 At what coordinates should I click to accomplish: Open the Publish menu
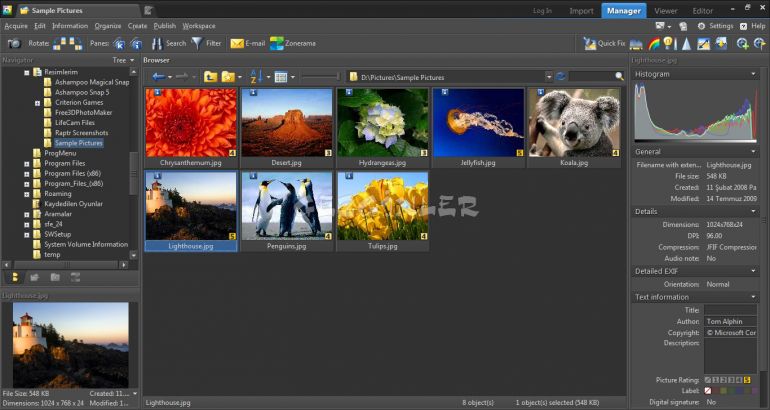165,26
